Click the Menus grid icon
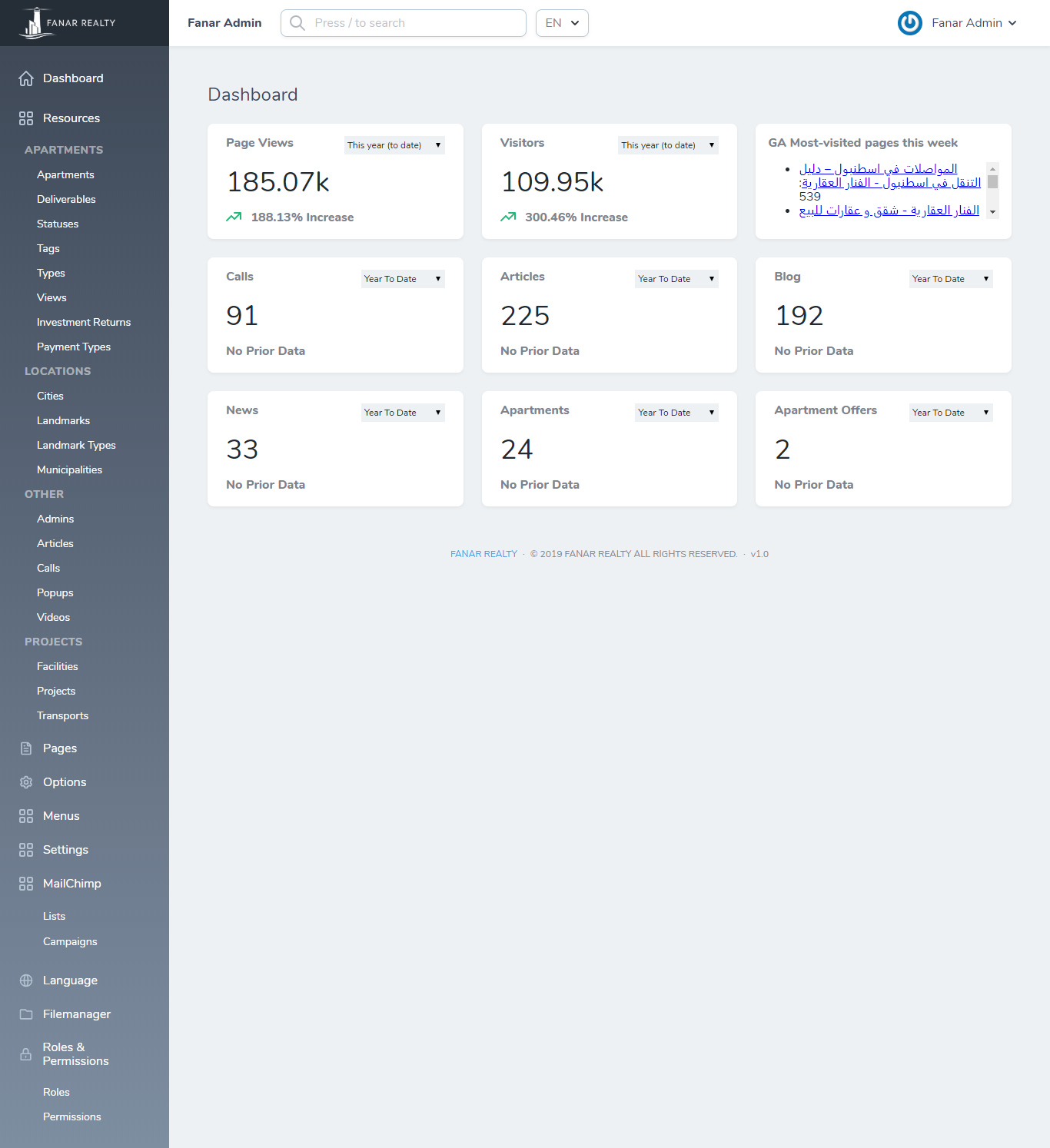Image resolution: width=1050 pixels, height=1148 pixels. click(x=26, y=816)
